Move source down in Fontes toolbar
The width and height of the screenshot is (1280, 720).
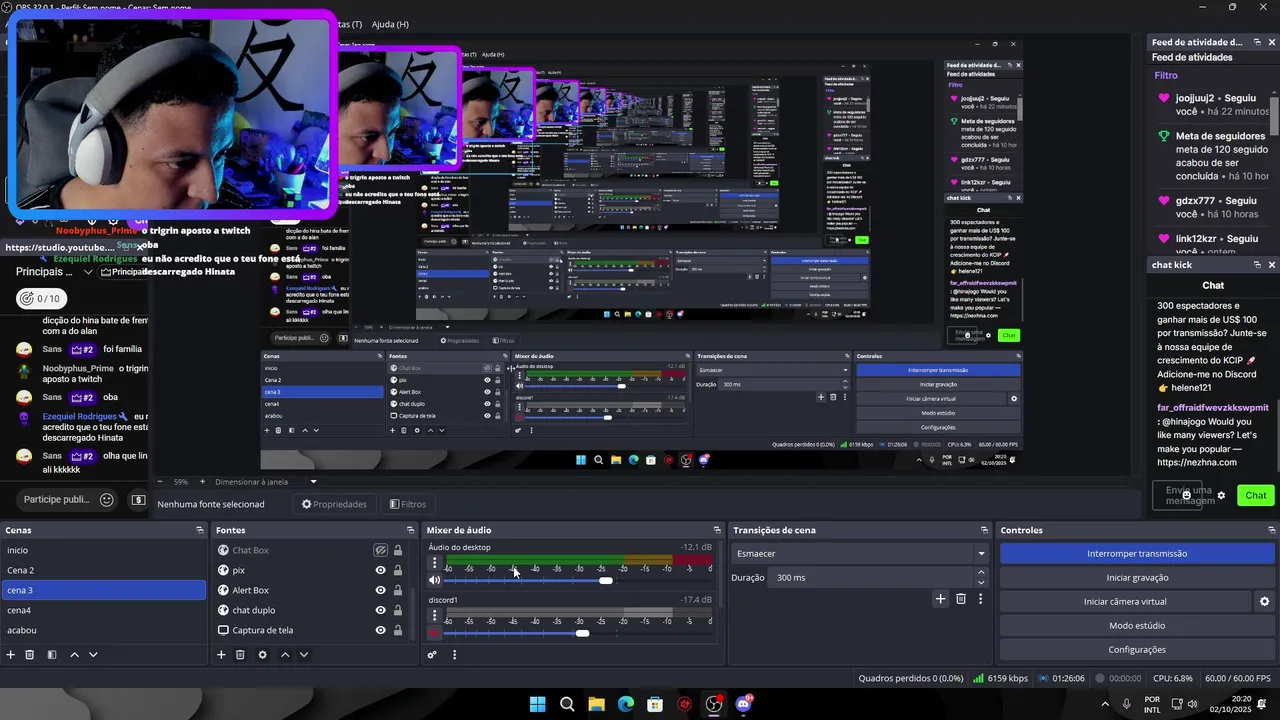(x=304, y=655)
